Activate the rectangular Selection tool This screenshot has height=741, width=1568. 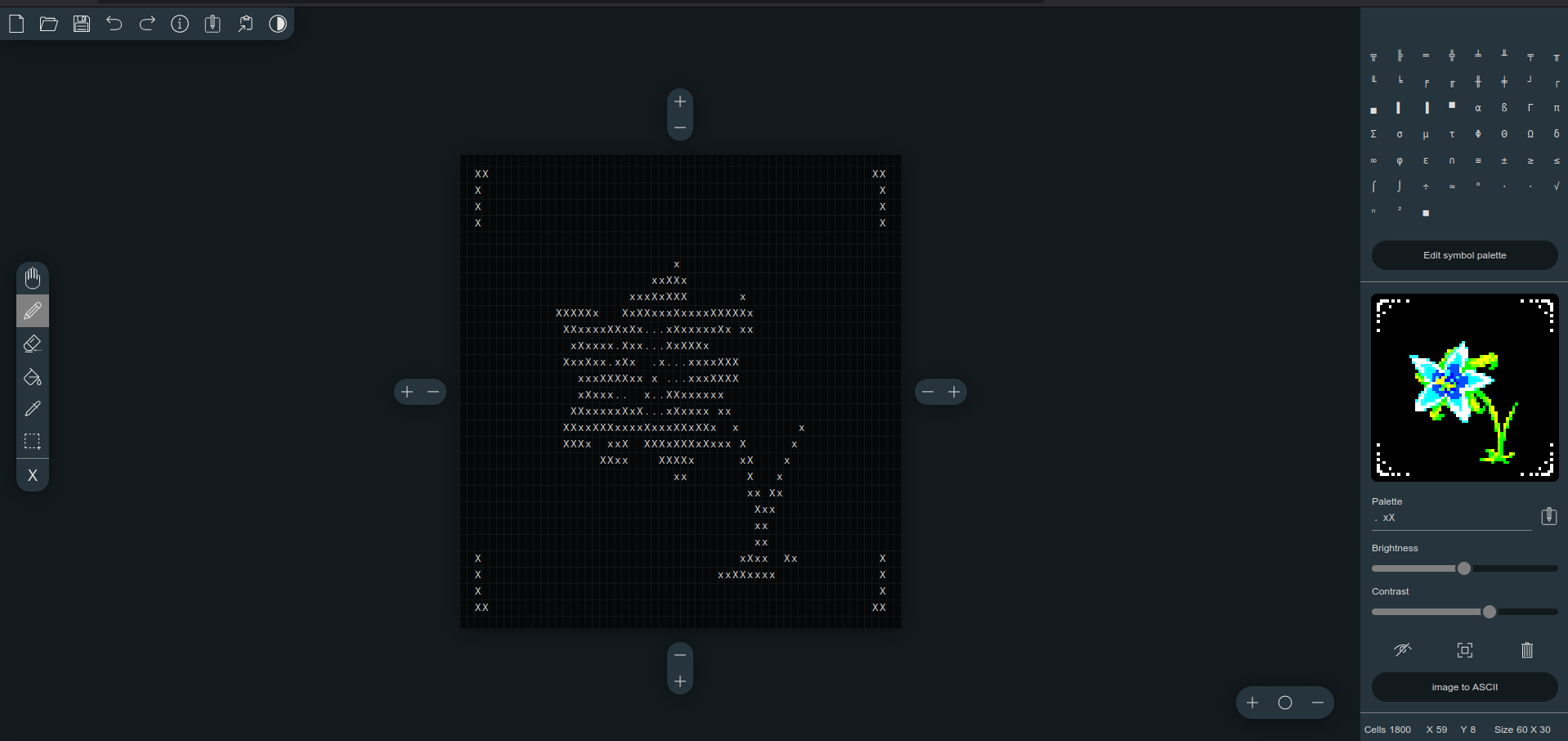pos(33,442)
